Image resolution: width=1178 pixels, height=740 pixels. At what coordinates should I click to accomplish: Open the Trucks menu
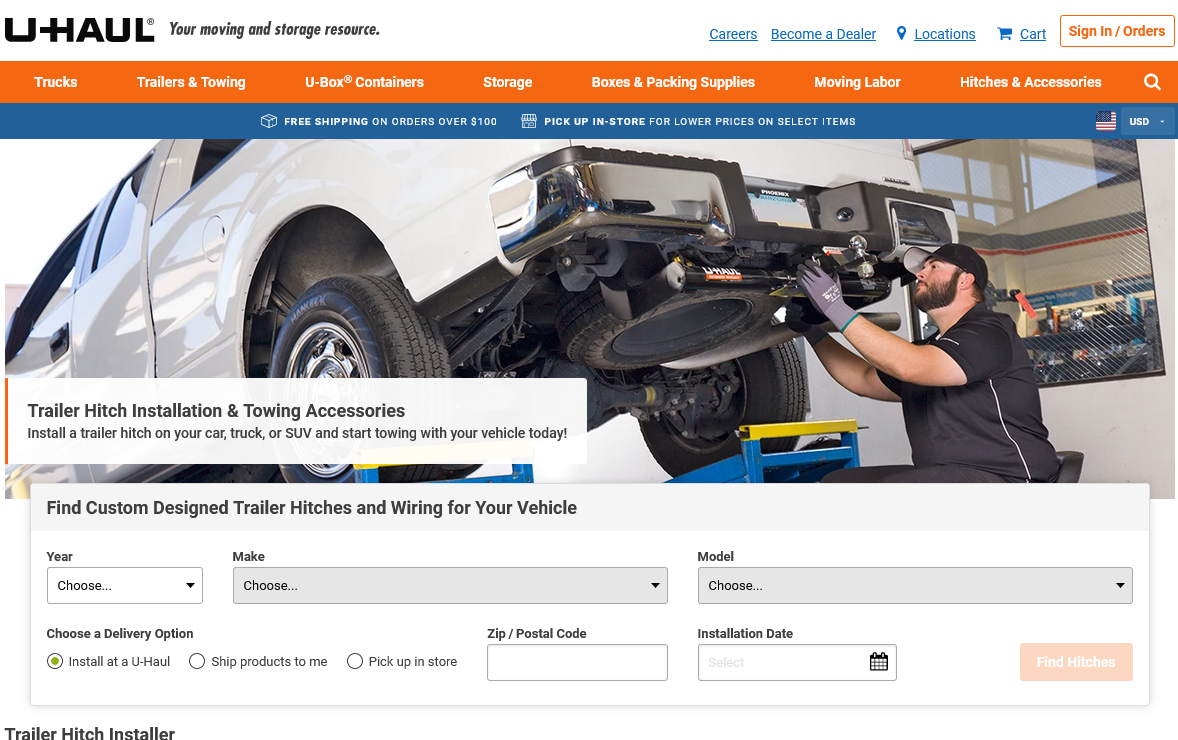coord(56,82)
